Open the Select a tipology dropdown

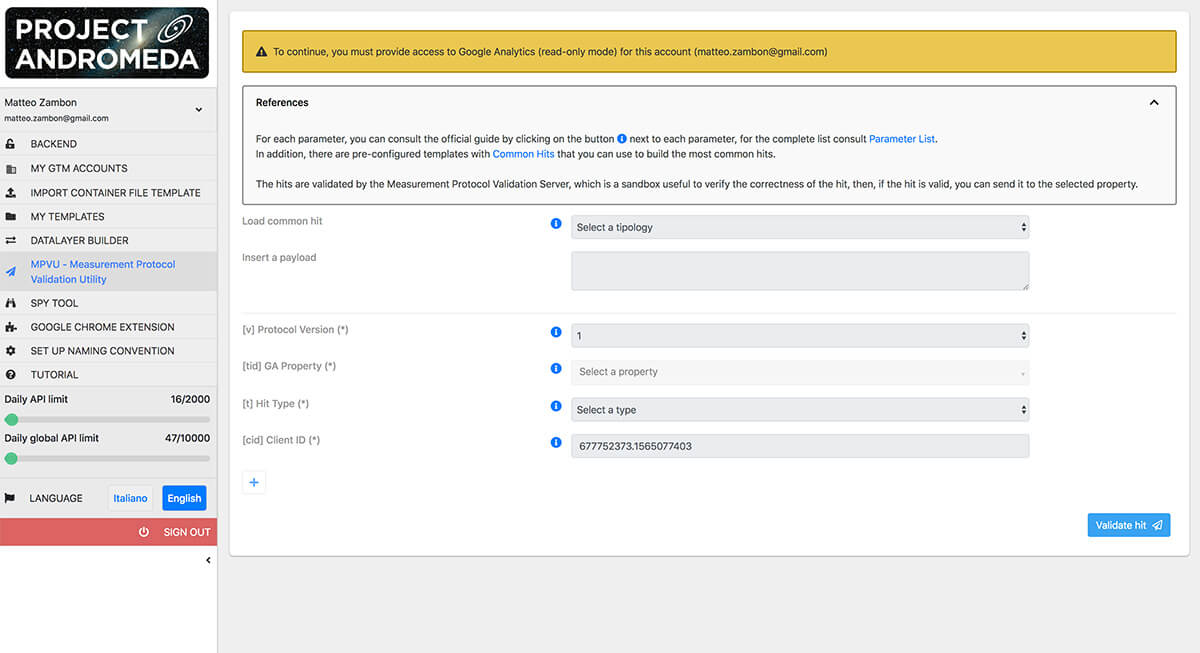click(800, 227)
